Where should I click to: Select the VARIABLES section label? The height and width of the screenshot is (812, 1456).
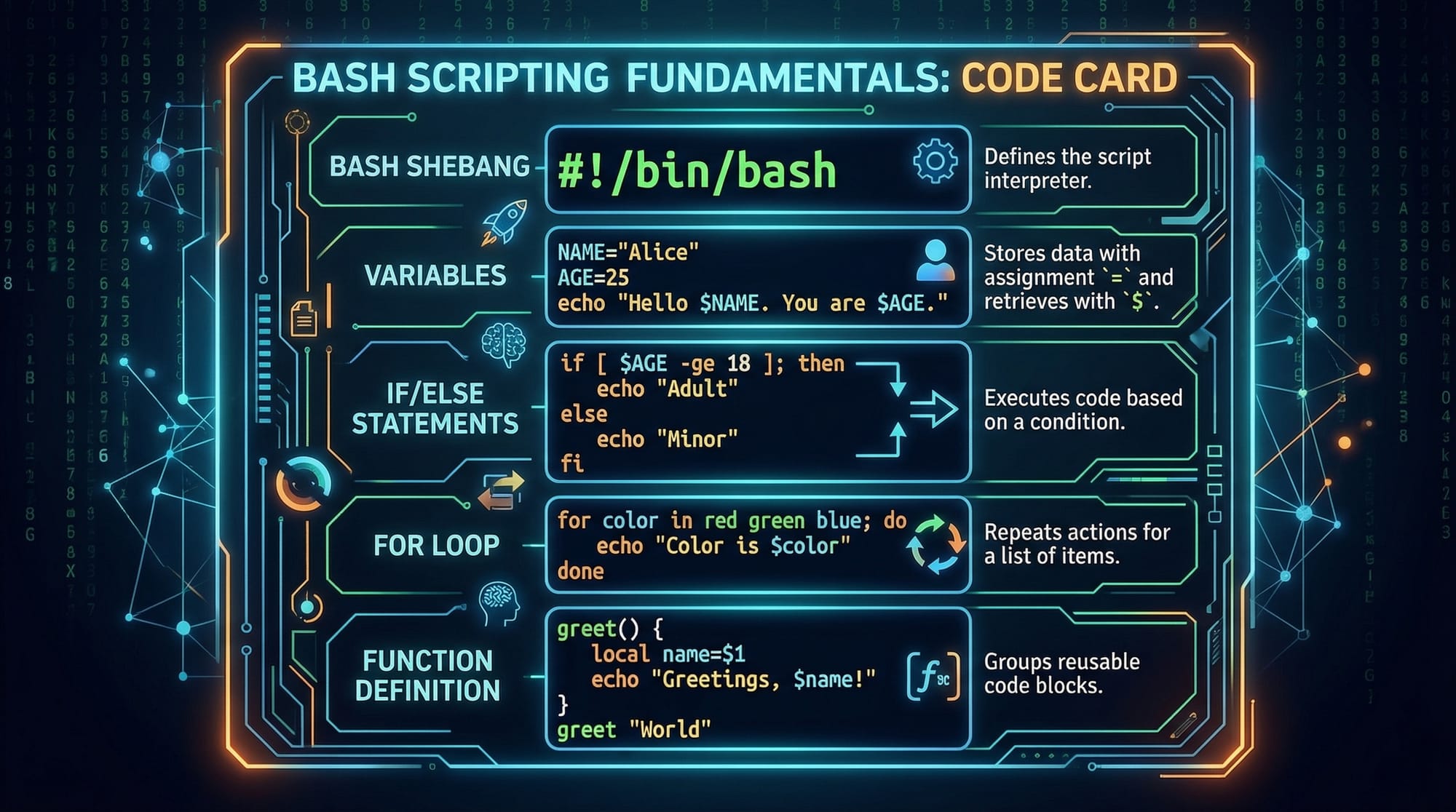435,276
